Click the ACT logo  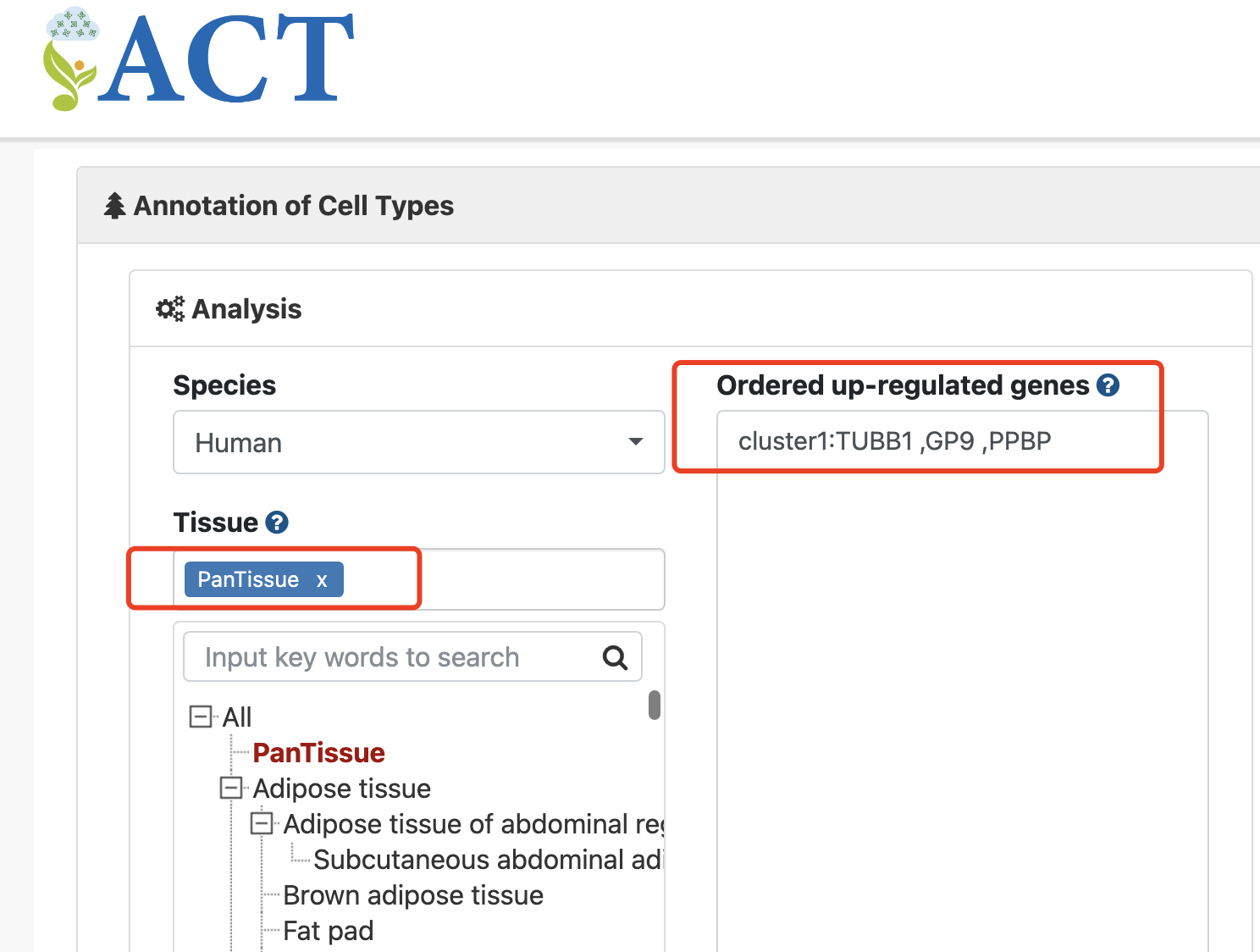coord(200,59)
